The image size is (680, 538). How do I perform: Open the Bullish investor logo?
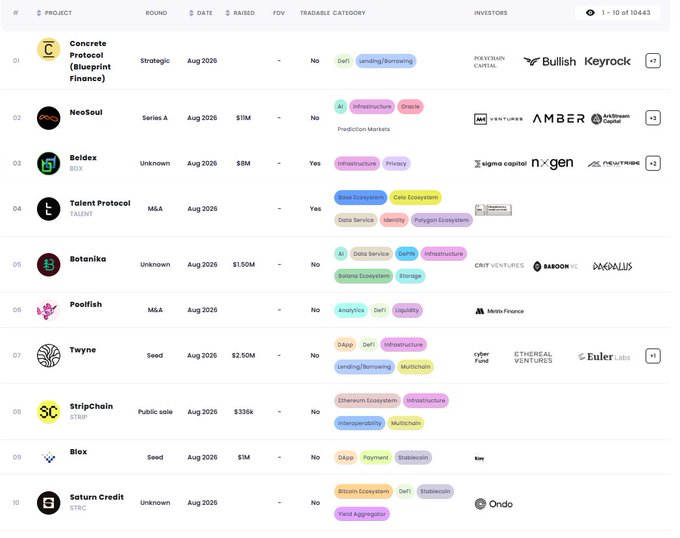point(549,62)
